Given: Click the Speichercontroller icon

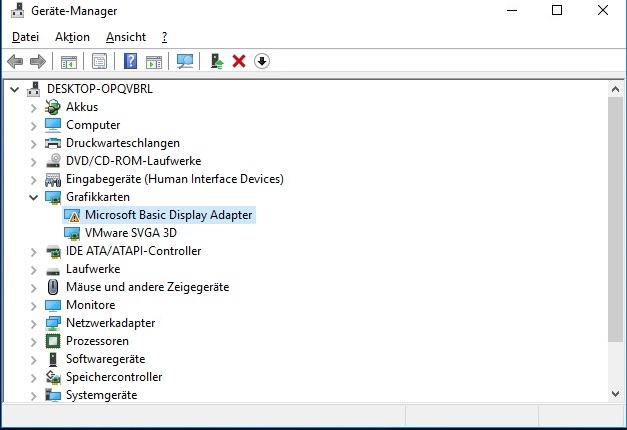Looking at the screenshot, I should [x=53, y=377].
